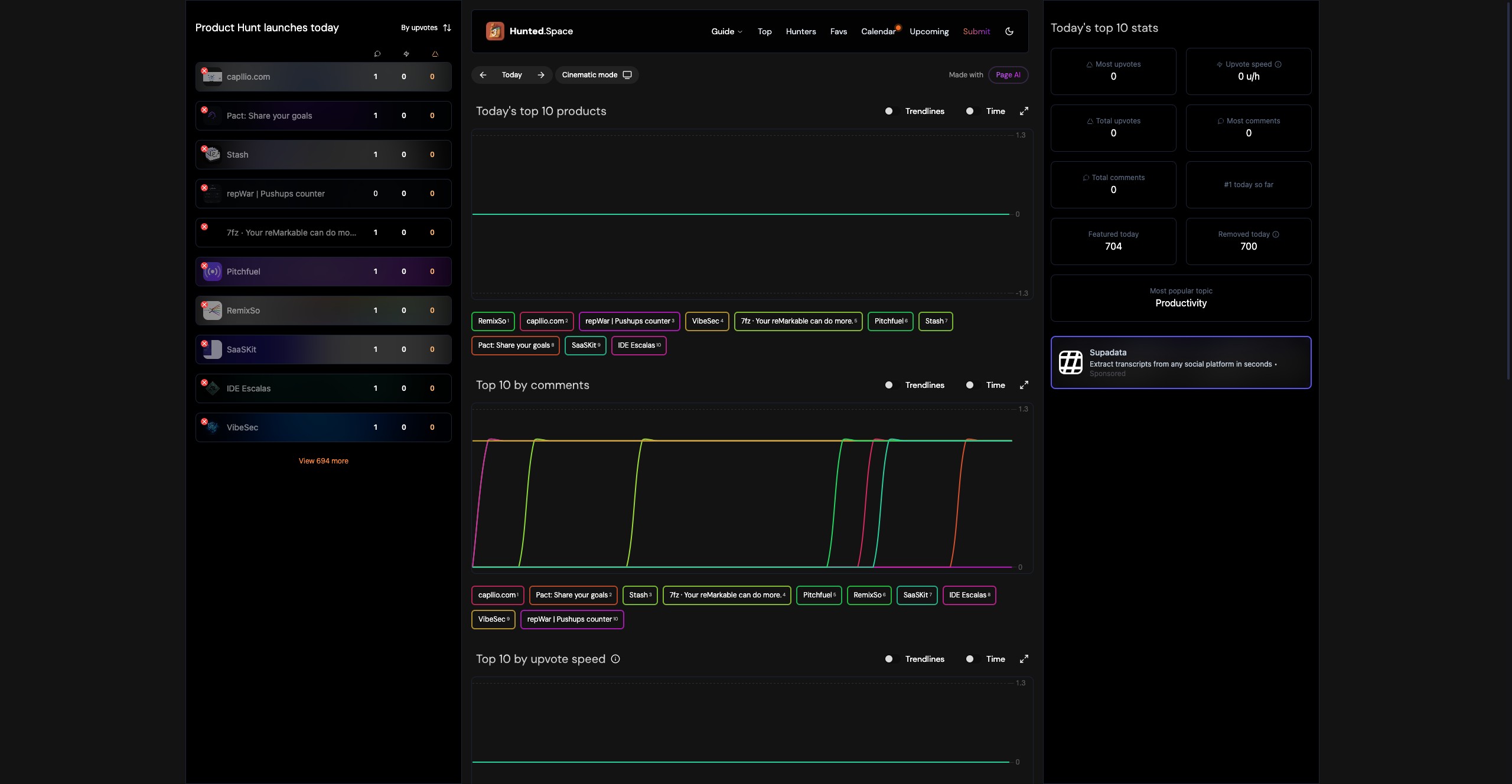Click the VibeSec product icon
1512x784 pixels.
click(x=213, y=427)
